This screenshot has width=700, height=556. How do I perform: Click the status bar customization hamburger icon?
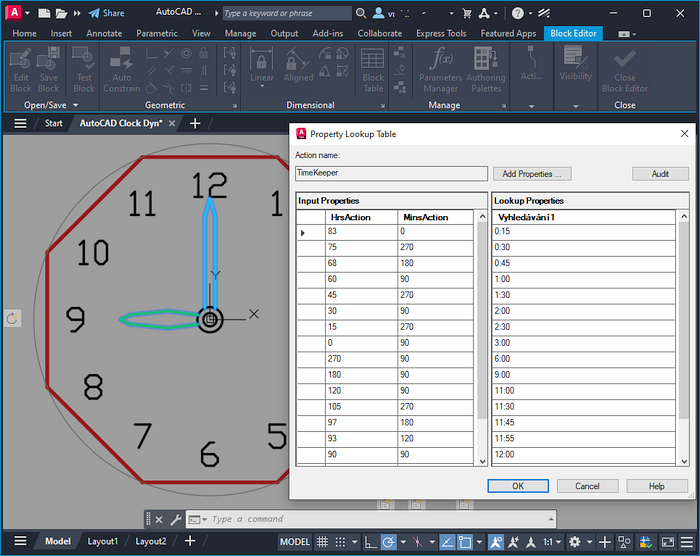[x=687, y=542]
